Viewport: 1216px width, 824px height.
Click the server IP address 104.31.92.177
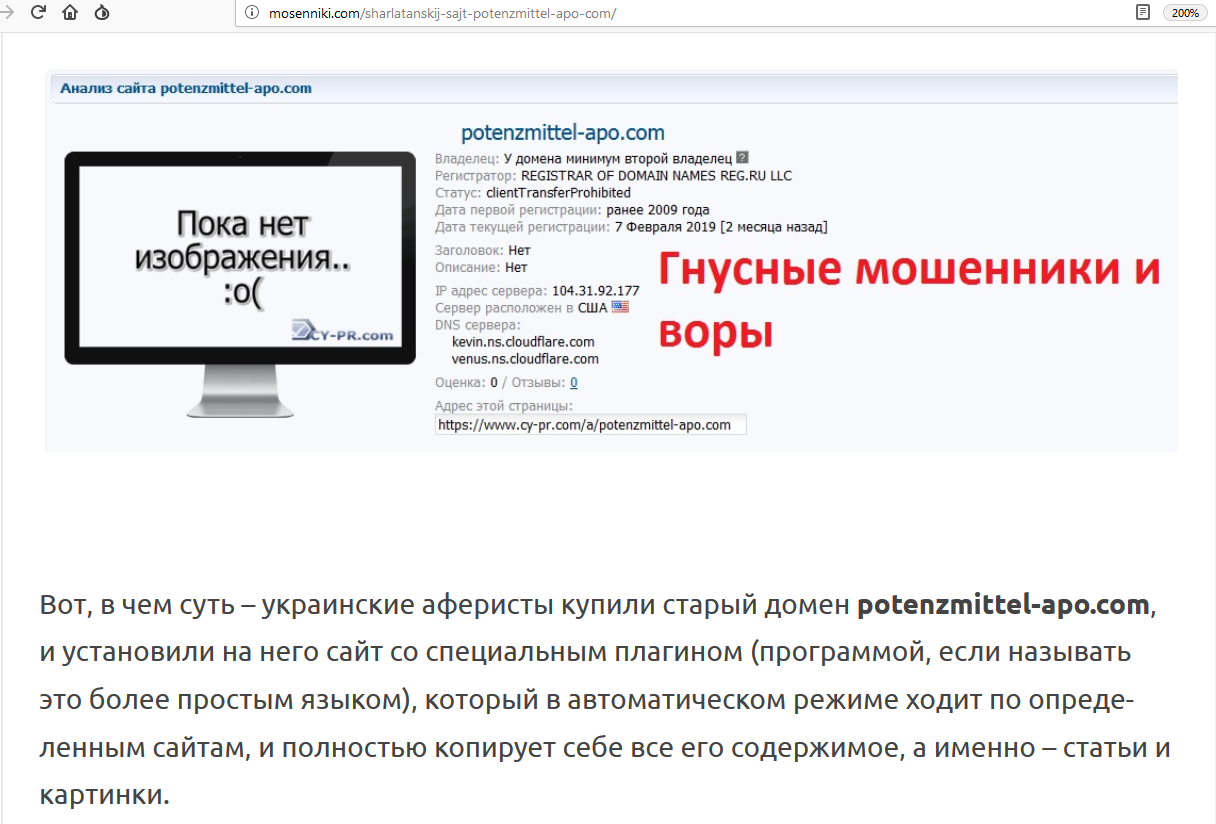[x=595, y=291]
